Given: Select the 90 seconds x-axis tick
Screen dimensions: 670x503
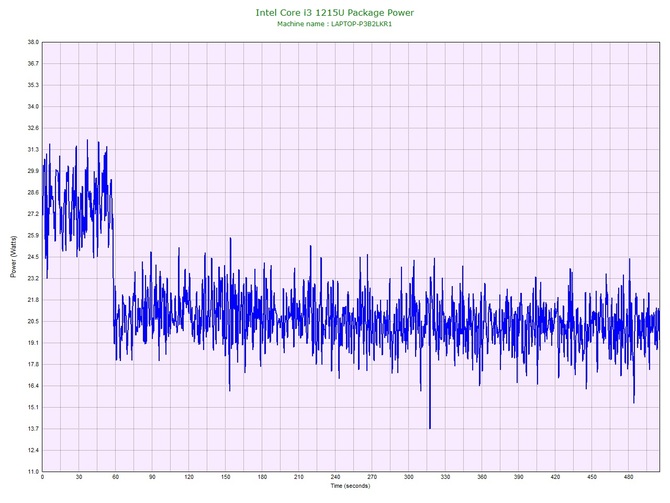Looking at the screenshot, I should [152, 477].
